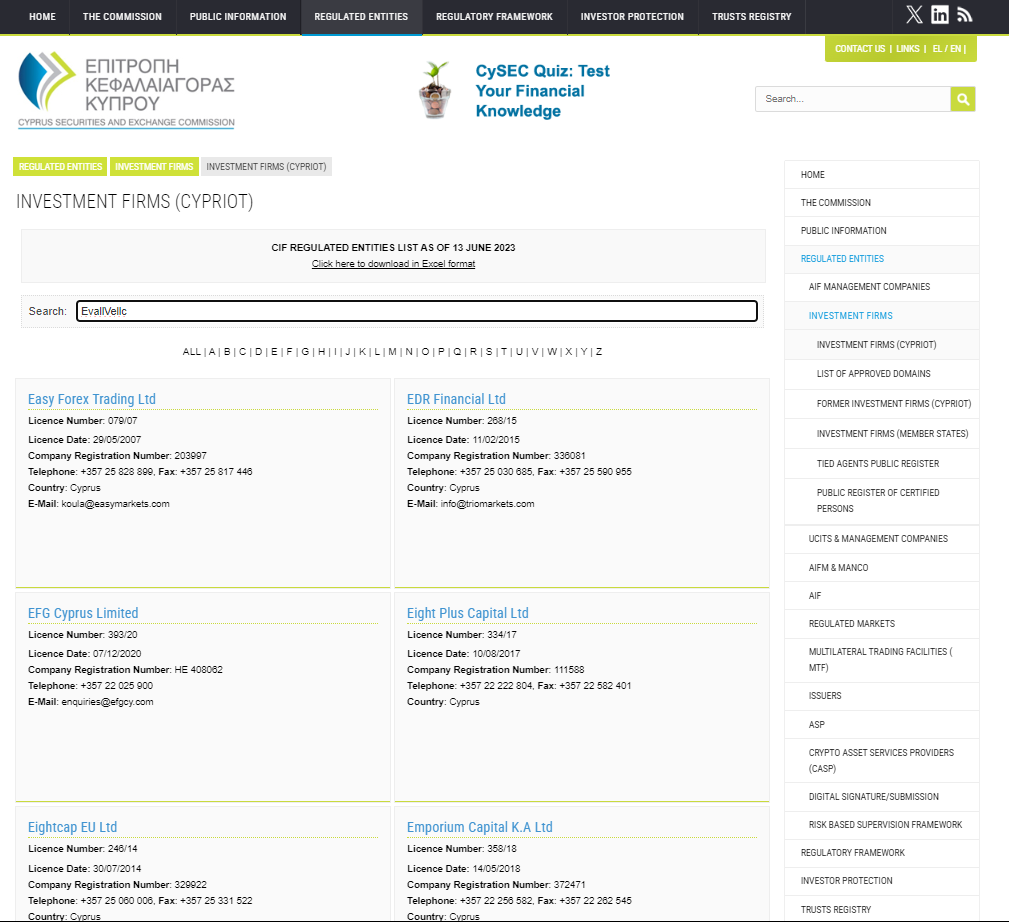Focus the site Search... field
Viewport: 1009px width, 922px height.
(x=853, y=99)
